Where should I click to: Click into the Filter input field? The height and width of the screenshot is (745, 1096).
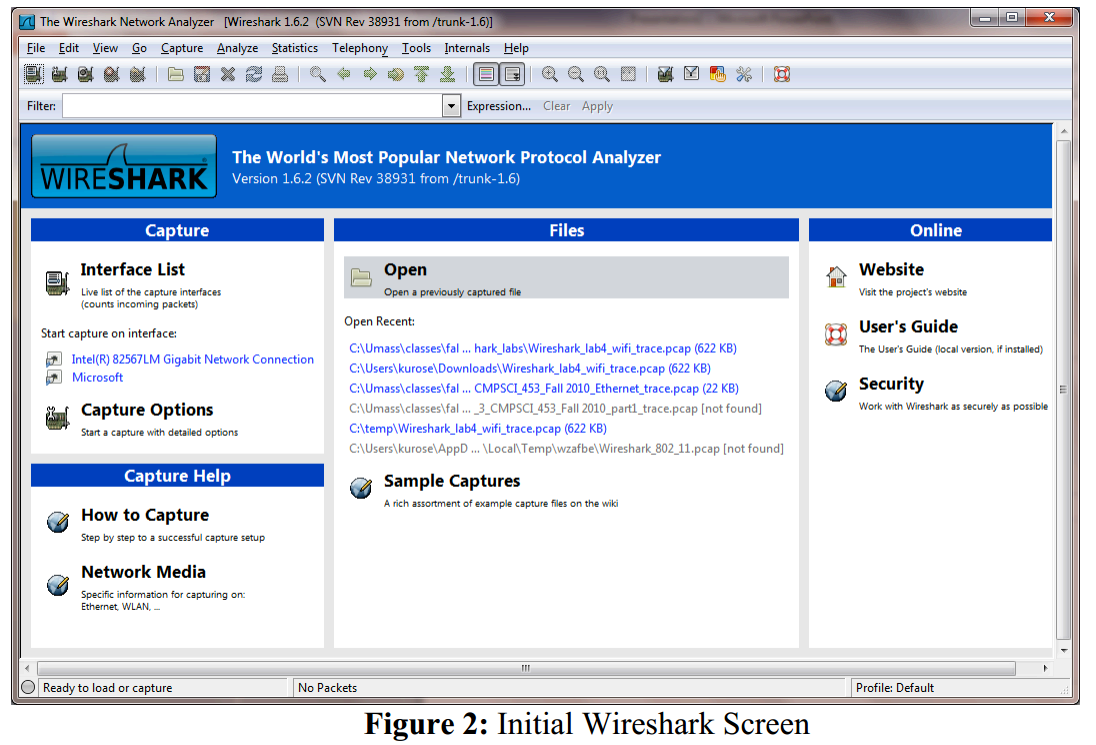[x=253, y=106]
